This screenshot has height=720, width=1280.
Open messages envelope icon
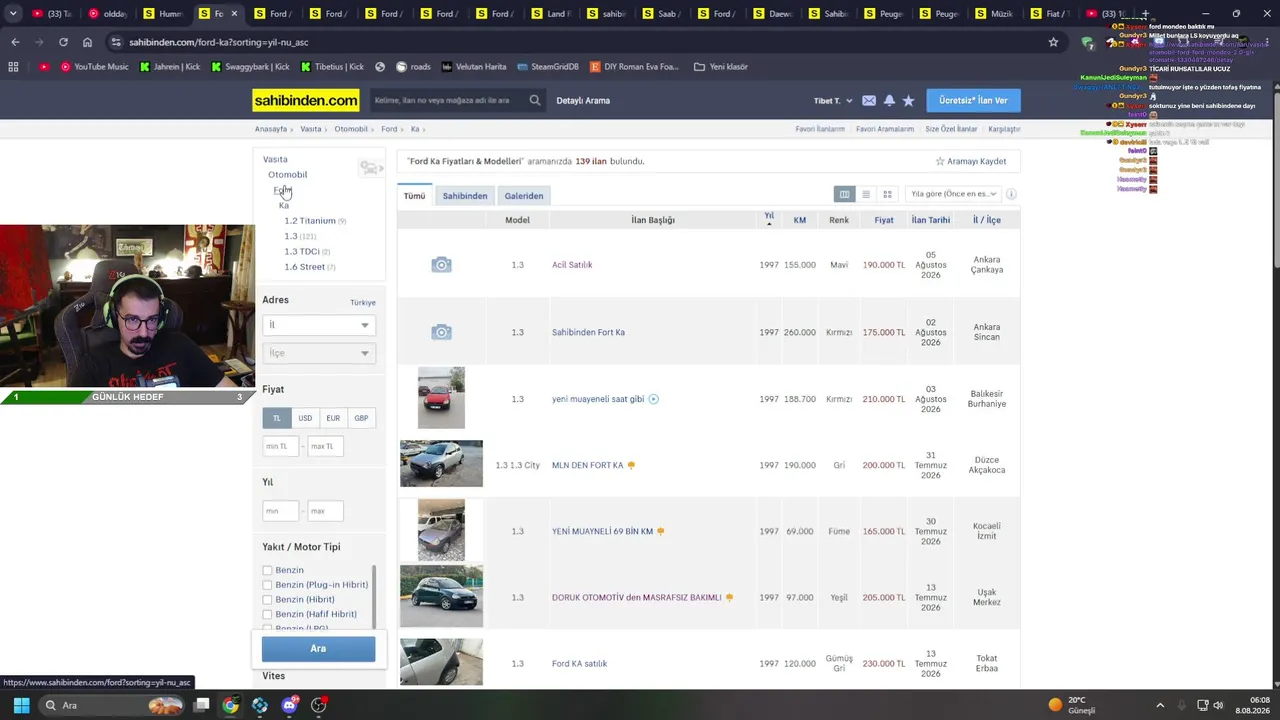pyautogui.click(x=869, y=100)
